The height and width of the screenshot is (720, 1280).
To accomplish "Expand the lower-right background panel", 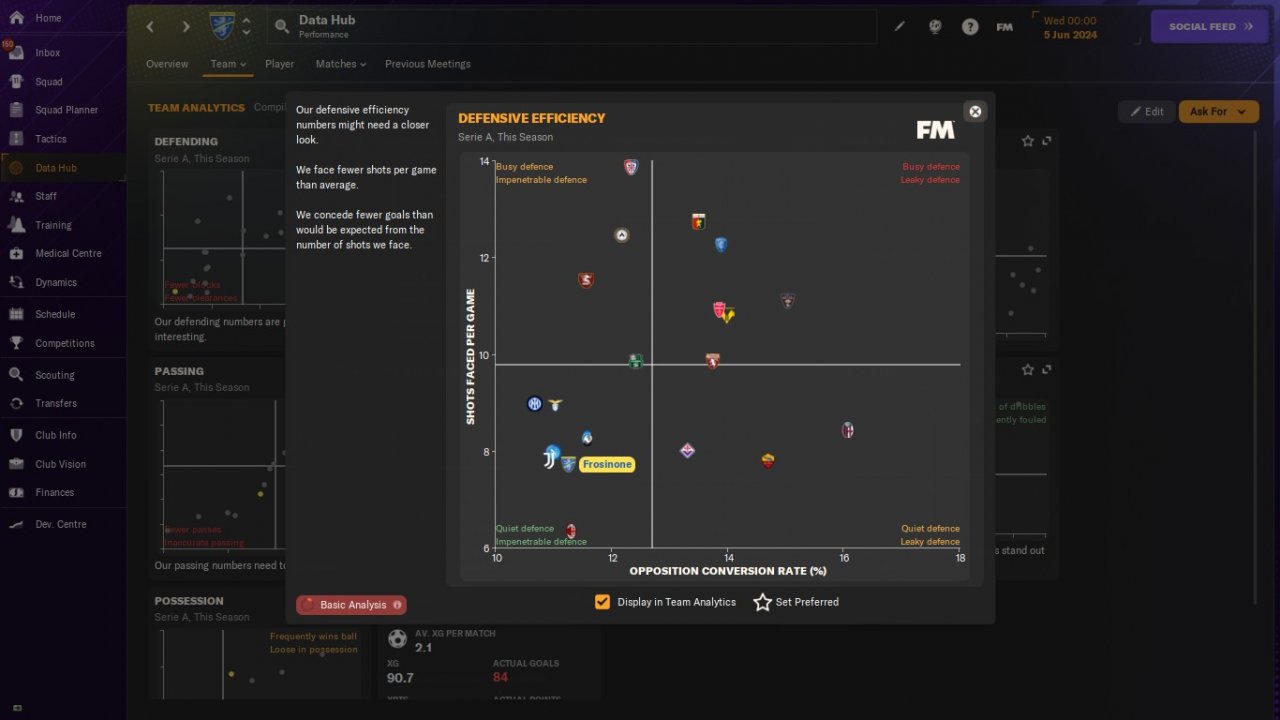I will tap(1047, 370).
